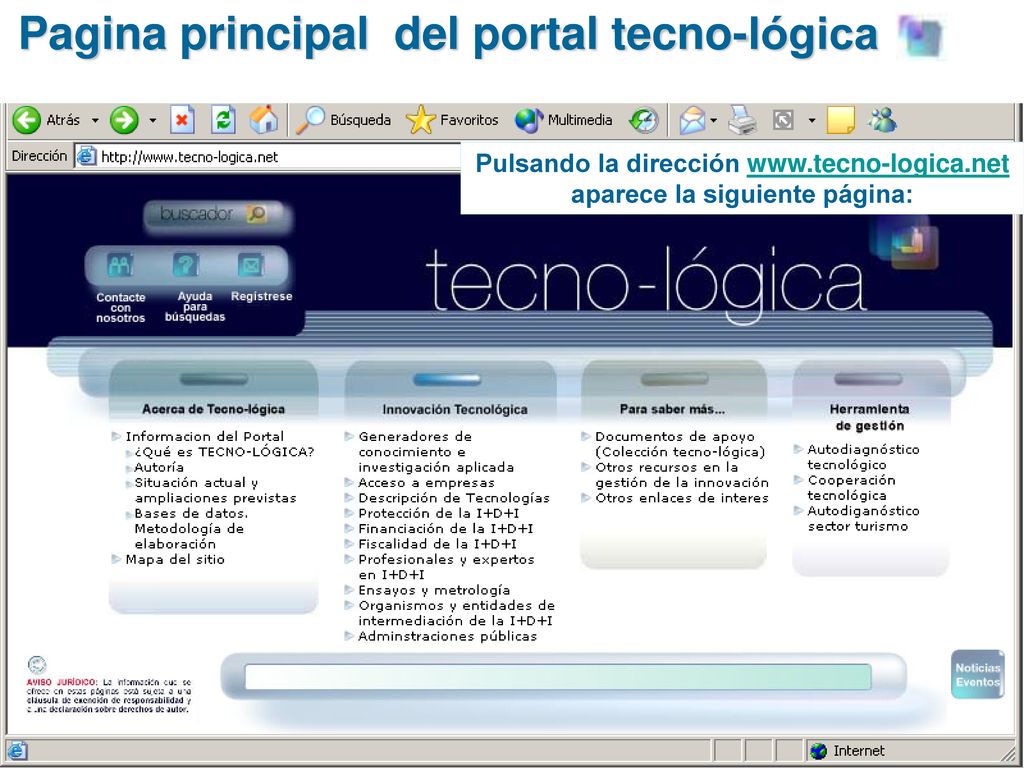Open Autodiagnóstico tecnológico link
The width and height of the screenshot is (1024, 768).
(863, 457)
